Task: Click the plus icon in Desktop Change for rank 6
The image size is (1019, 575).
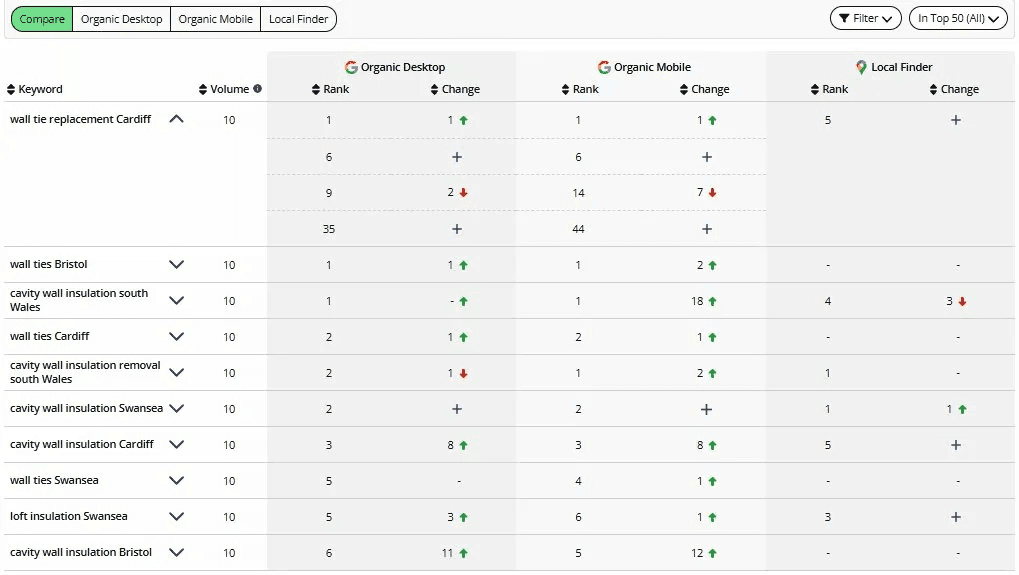Action: [x=457, y=157]
